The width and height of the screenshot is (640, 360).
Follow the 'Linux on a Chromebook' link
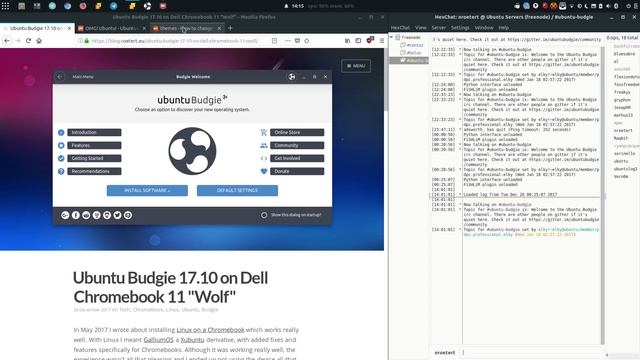coord(210,330)
